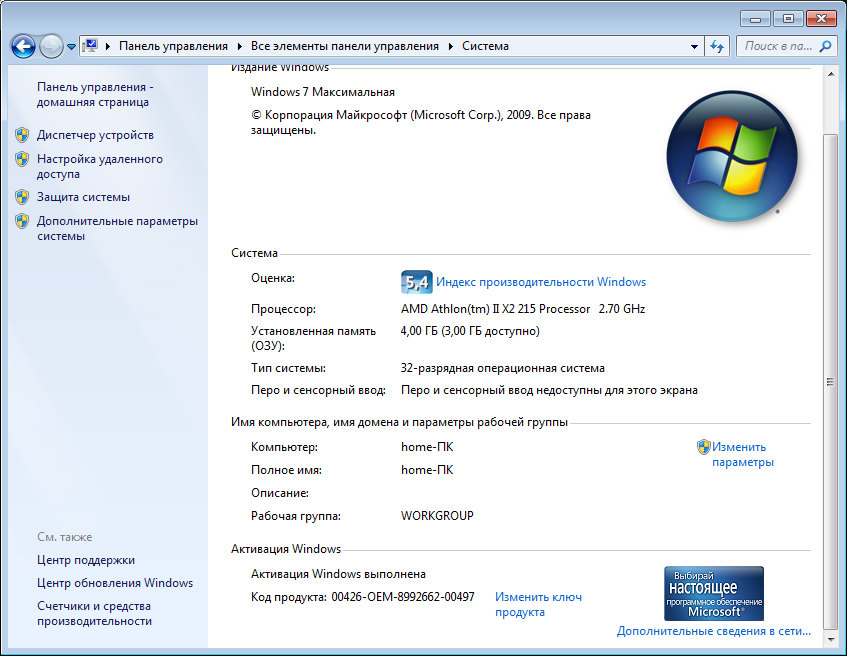This screenshot has height=658, width=848.
Task: Click the product code 00426-OEM-8992662-00497
Action: click(x=403, y=597)
